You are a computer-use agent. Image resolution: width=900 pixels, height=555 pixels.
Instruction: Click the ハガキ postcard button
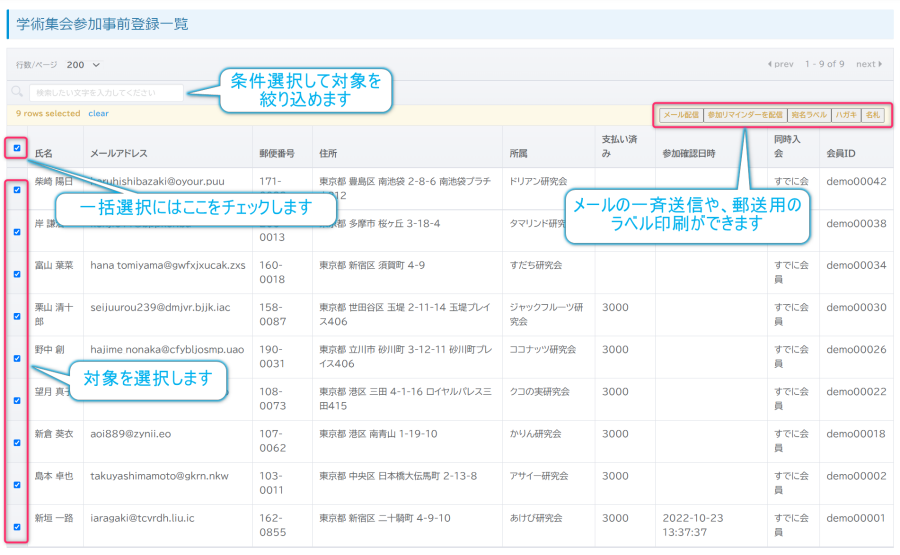coord(845,115)
